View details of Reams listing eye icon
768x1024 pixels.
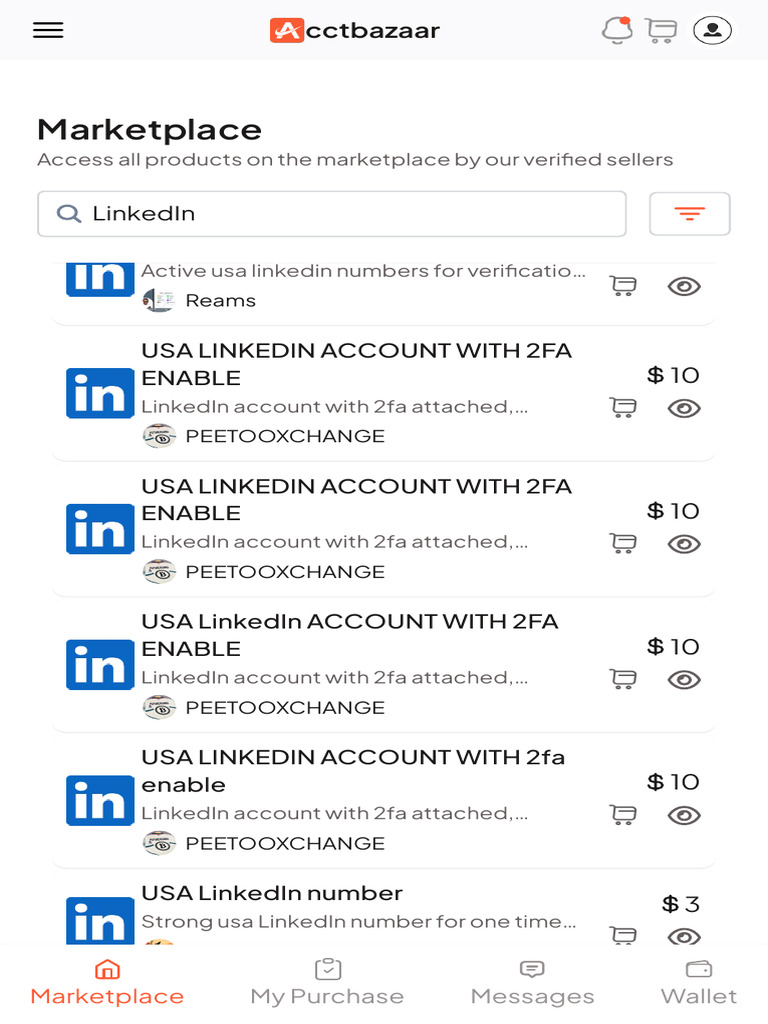tap(684, 286)
